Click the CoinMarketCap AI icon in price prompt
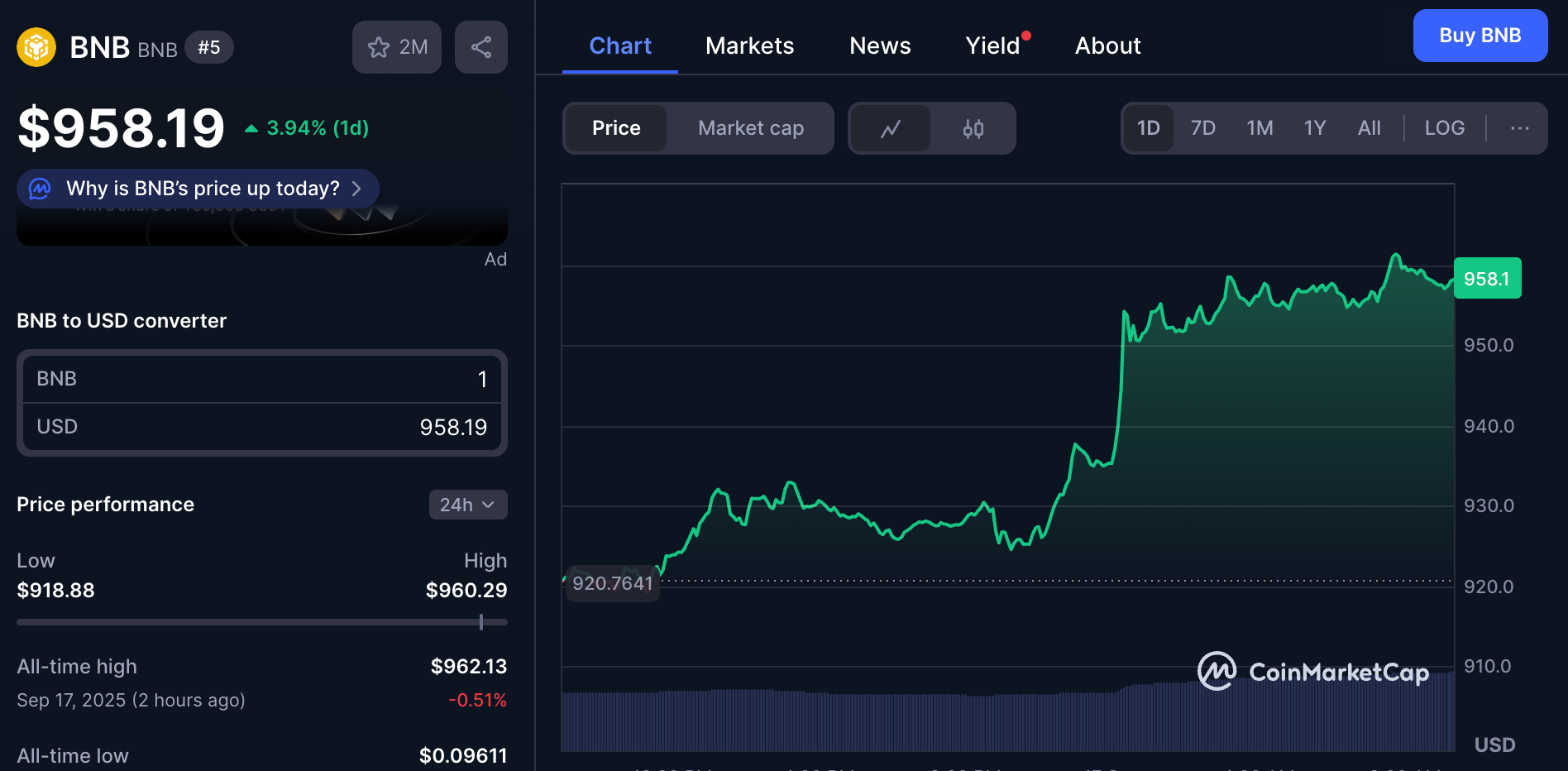 40,189
